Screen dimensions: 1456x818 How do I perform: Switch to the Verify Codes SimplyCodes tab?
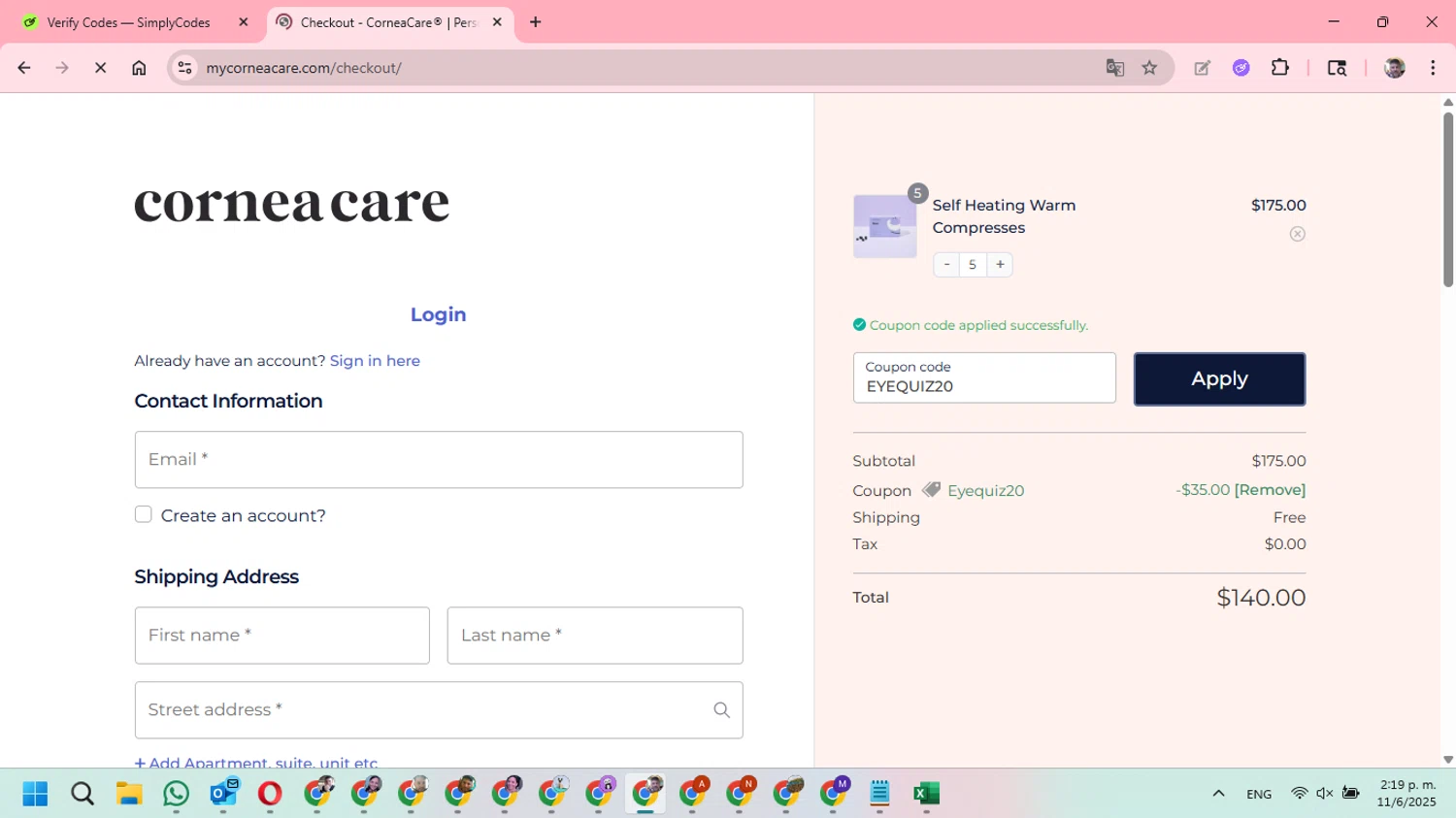click(x=128, y=22)
